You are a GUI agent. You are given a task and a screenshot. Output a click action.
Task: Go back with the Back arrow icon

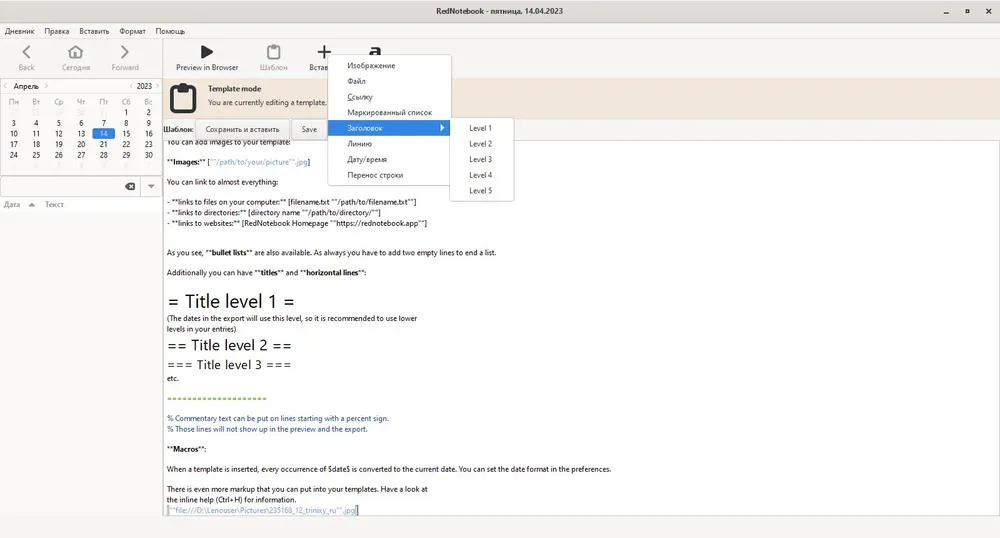click(26, 52)
